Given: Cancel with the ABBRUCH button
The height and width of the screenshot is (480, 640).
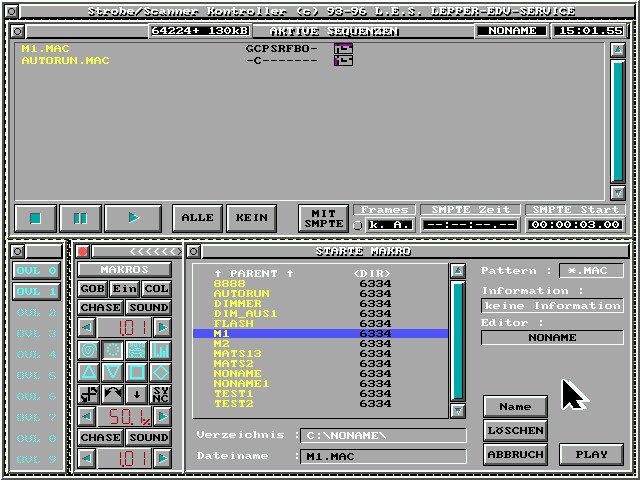Looking at the screenshot, I should pos(515,454).
